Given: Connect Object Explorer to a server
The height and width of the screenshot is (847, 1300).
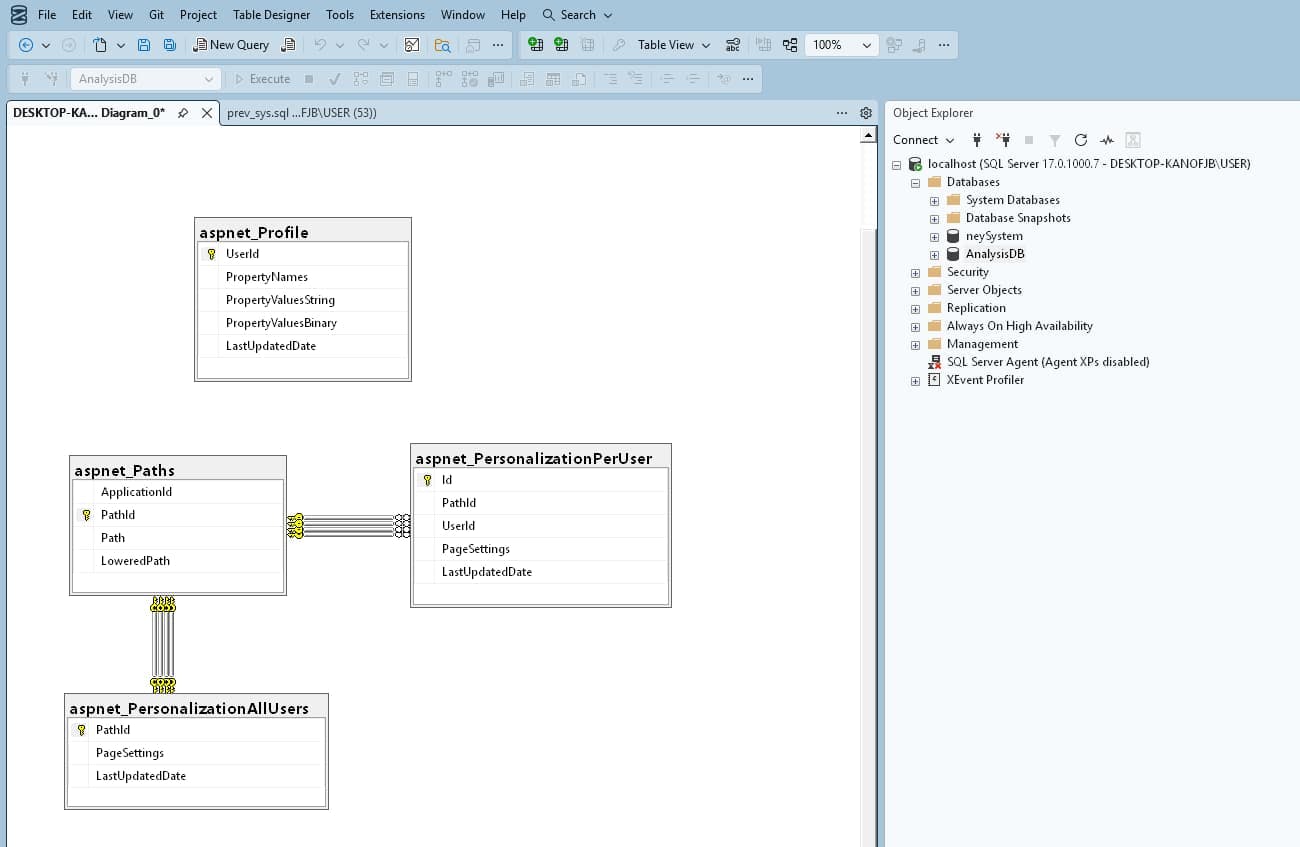Looking at the screenshot, I should click(x=977, y=140).
